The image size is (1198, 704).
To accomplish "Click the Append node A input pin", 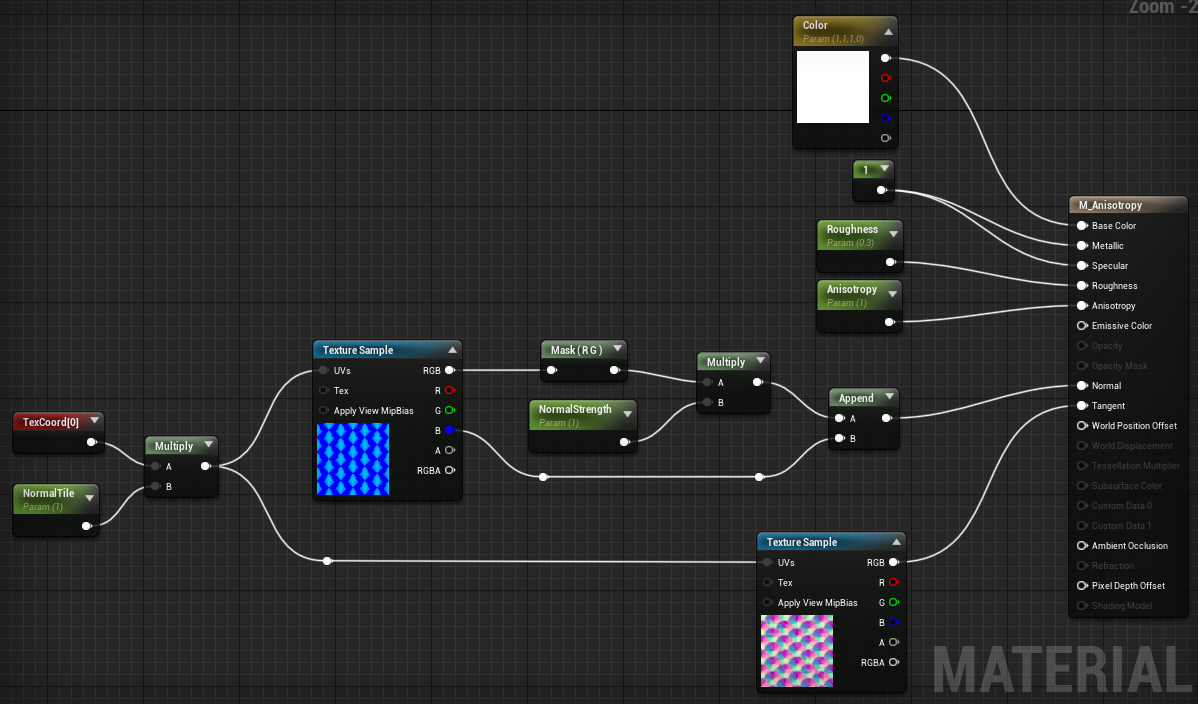I will click(x=840, y=418).
